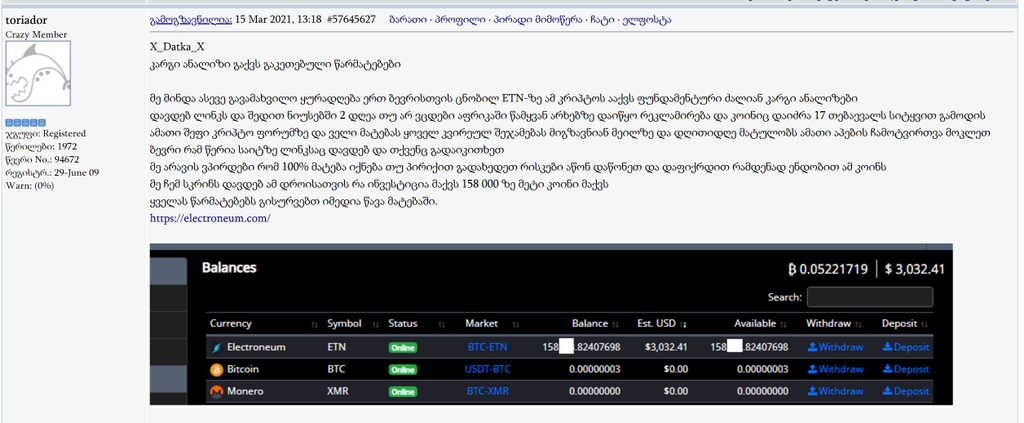The height and width of the screenshot is (423, 1024).
Task: Click Deposit in the Electroneum row
Action: tap(906, 347)
